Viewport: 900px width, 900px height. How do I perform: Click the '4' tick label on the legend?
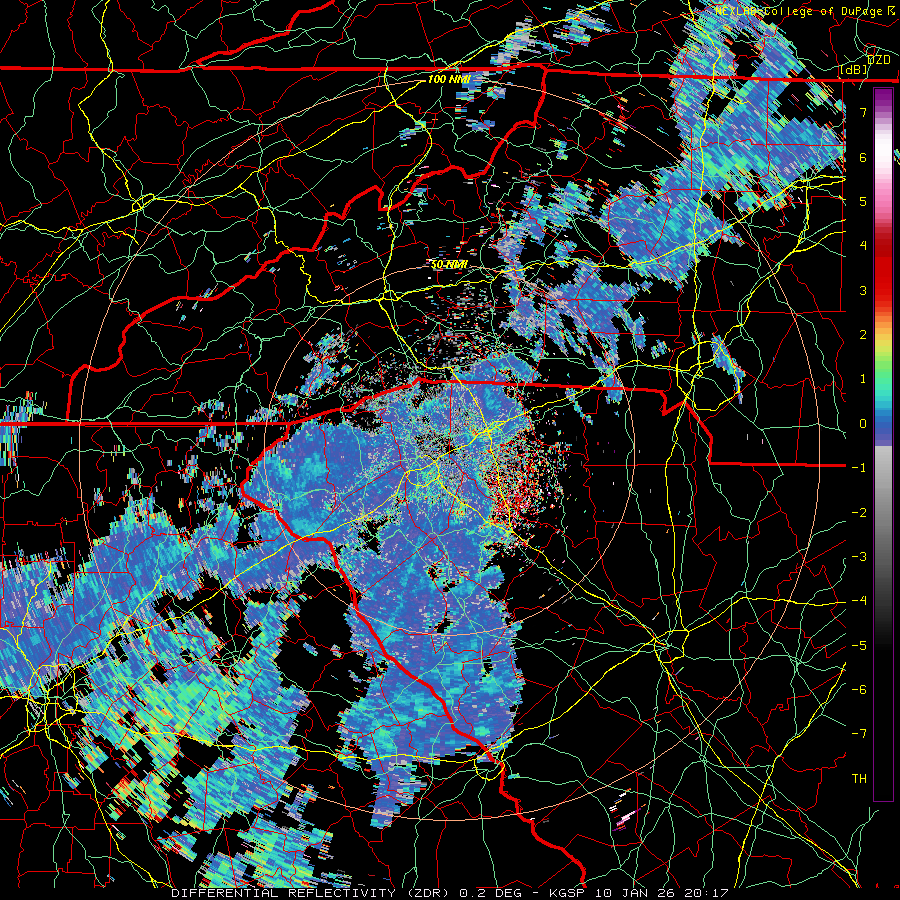click(863, 246)
